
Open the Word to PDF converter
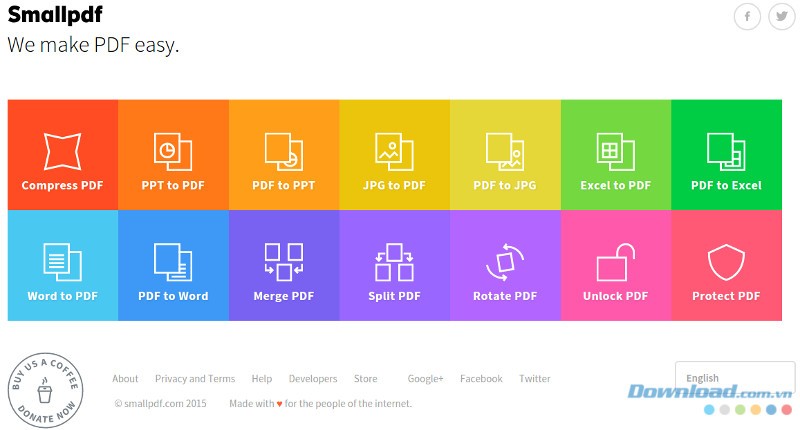62,266
